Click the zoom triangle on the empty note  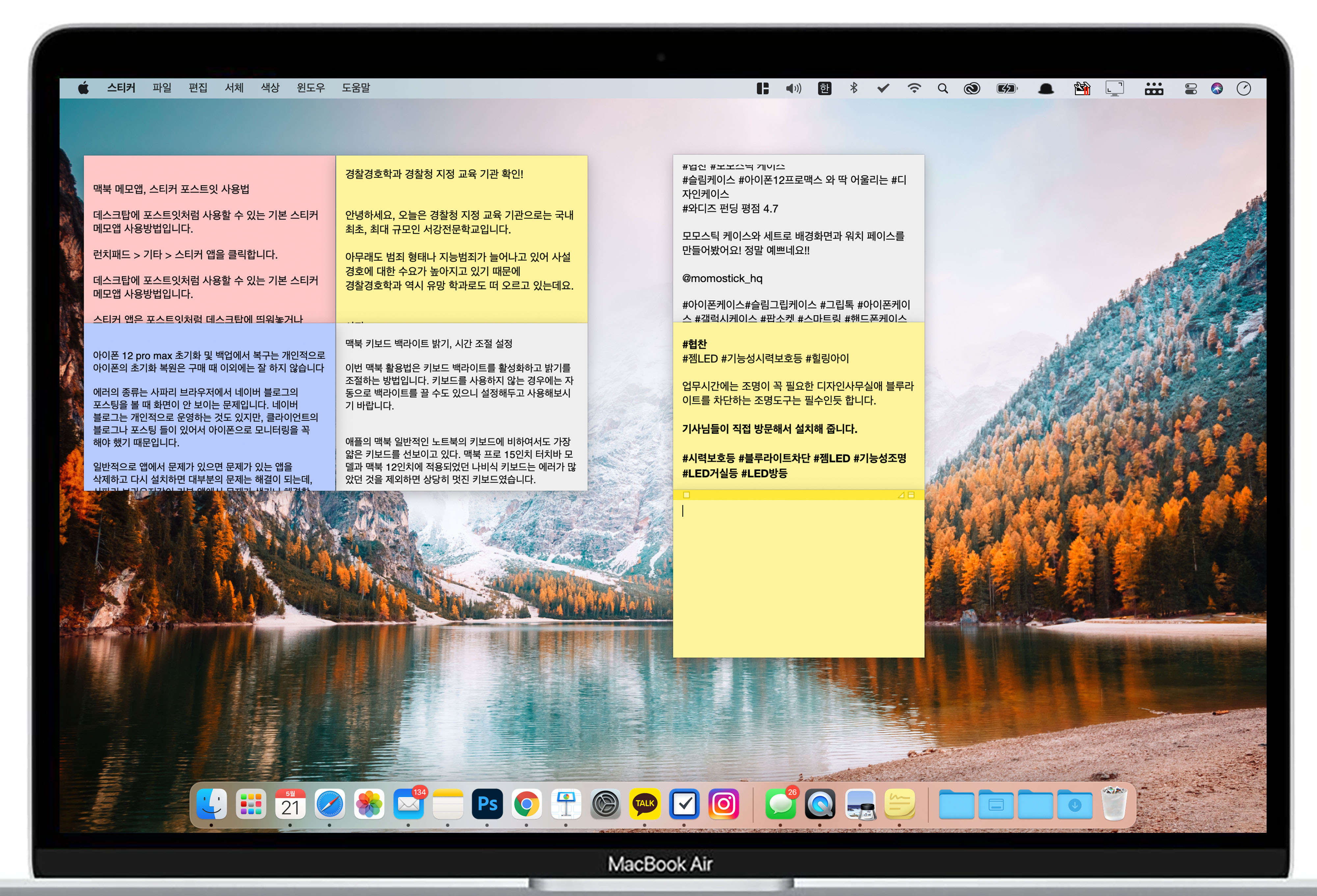[901, 495]
